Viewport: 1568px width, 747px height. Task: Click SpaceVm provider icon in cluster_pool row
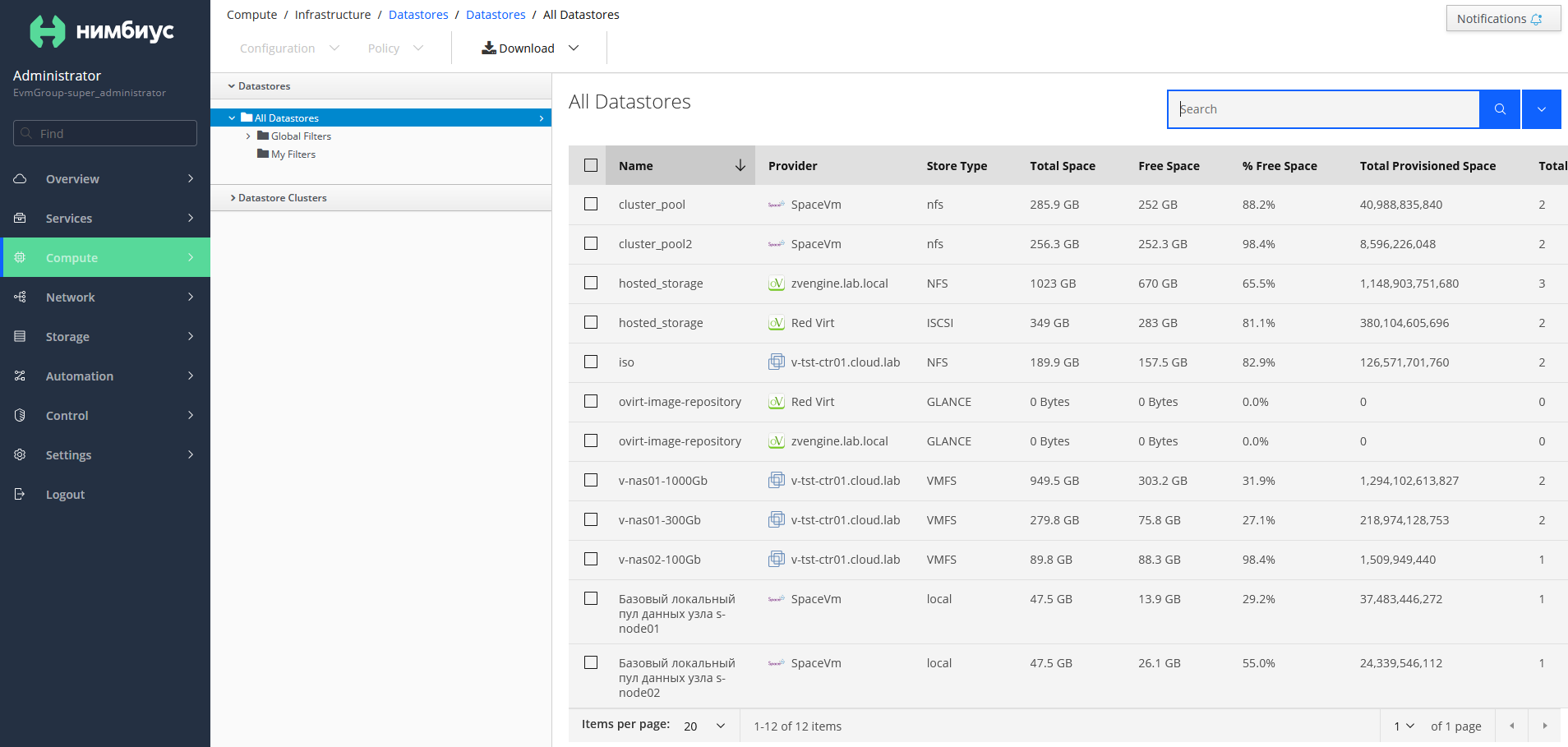coord(777,205)
